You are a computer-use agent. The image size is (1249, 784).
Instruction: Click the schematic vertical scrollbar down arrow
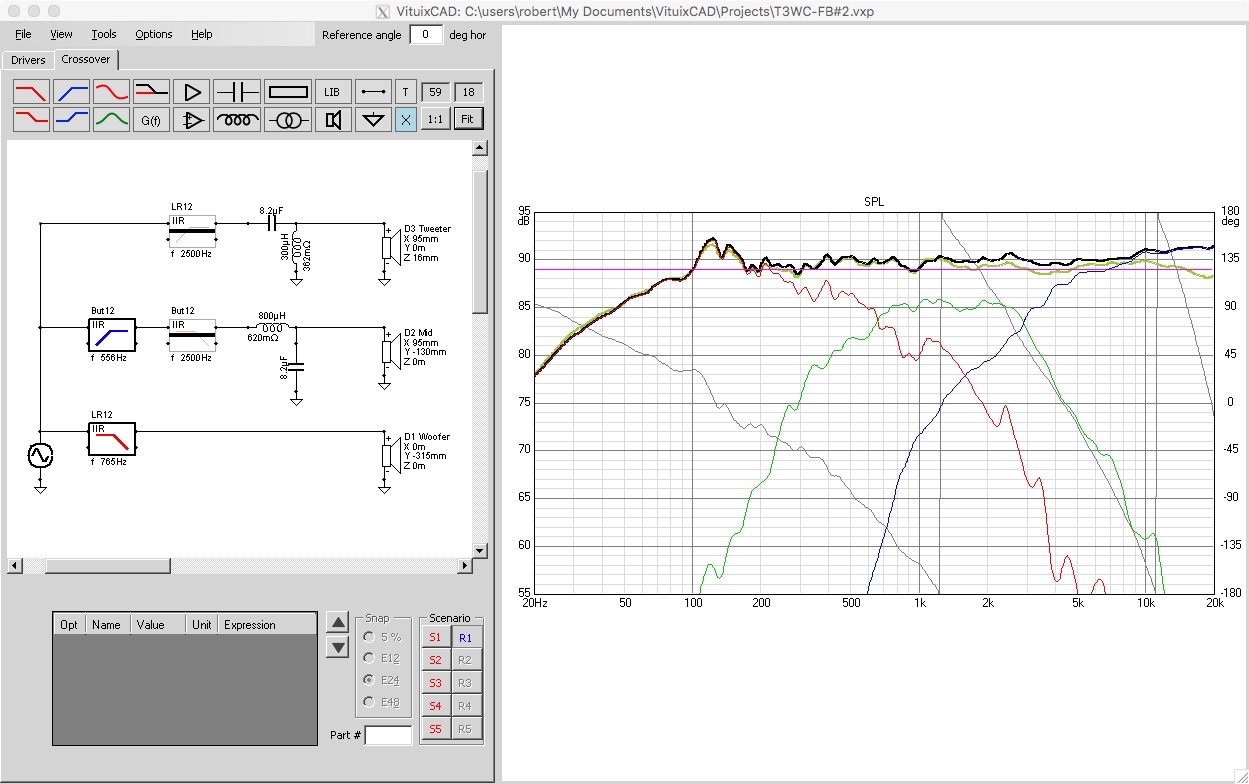480,550
